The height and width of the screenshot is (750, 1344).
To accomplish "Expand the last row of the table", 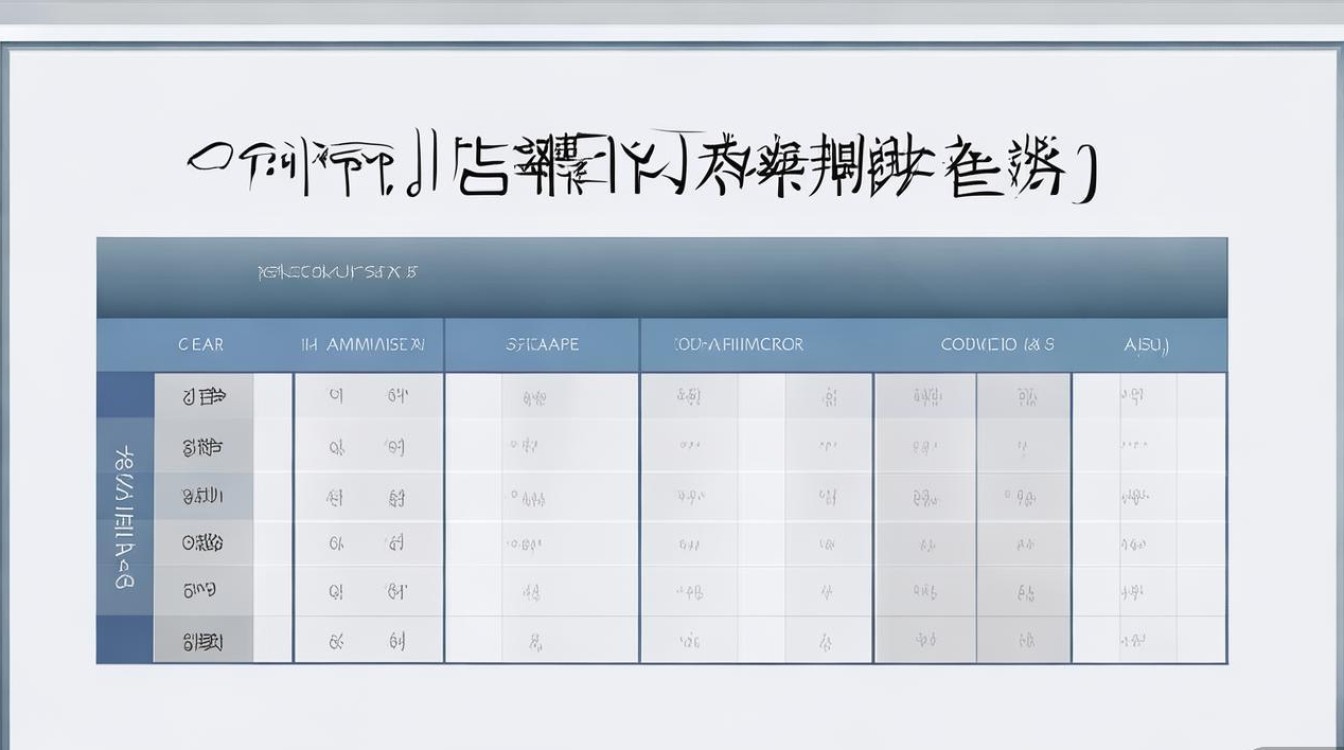I will [660, 638].
